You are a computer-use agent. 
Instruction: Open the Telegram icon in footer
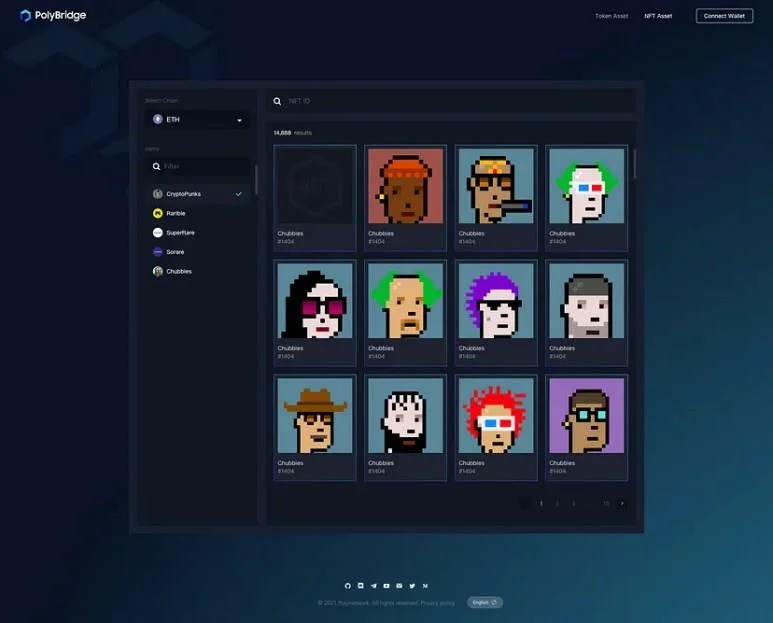(373, 586)
